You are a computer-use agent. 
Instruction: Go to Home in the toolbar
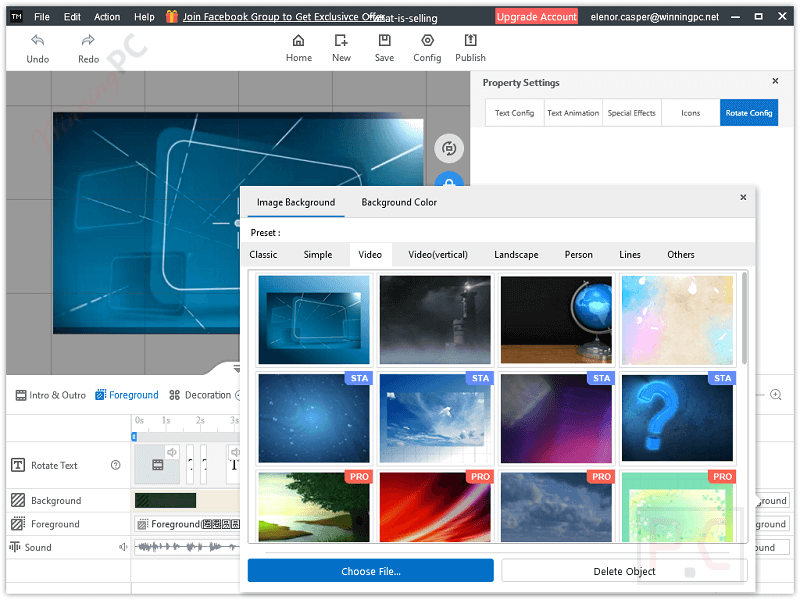point(298,48)
